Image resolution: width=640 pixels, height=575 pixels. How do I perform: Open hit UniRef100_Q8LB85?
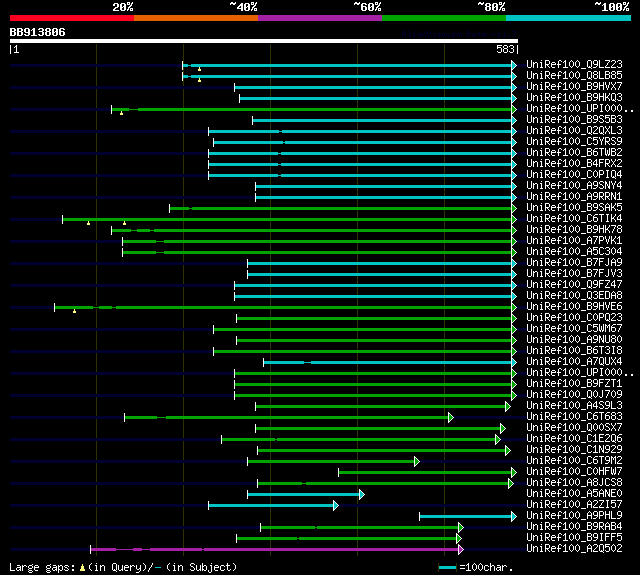[574, 75]
